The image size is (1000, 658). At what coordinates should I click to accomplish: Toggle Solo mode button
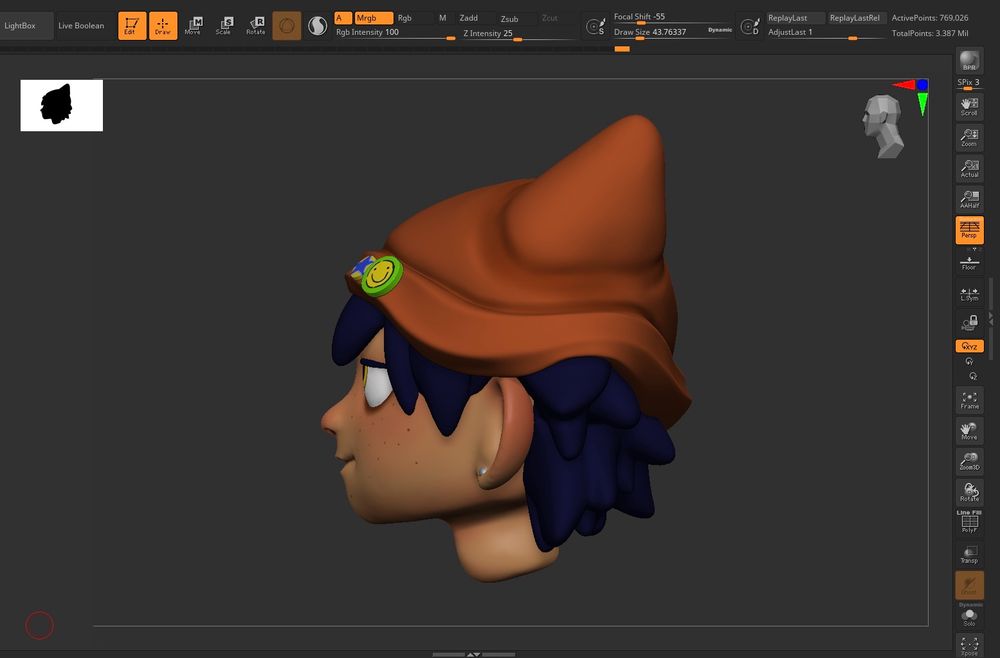pyautogui.click(x=969, y=617)
